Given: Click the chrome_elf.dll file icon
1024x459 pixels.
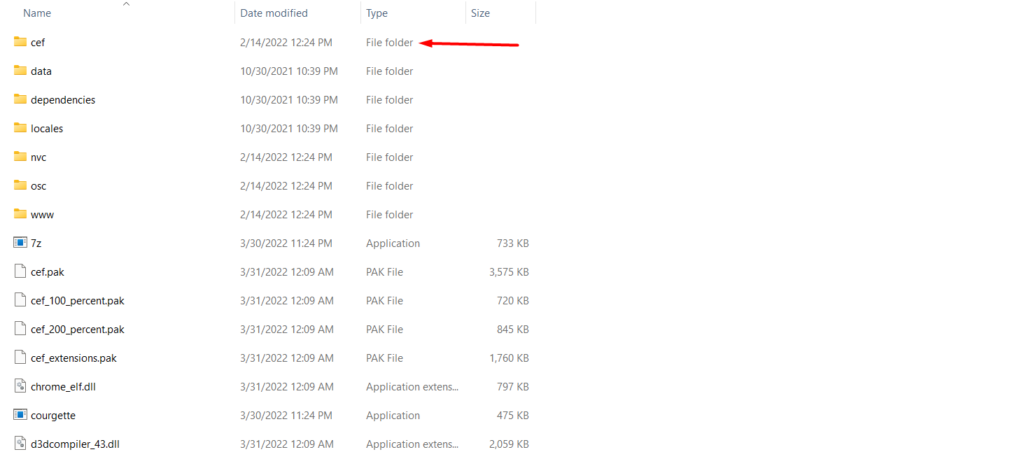Looking at the screenshot, I should [x=20, y=386].
